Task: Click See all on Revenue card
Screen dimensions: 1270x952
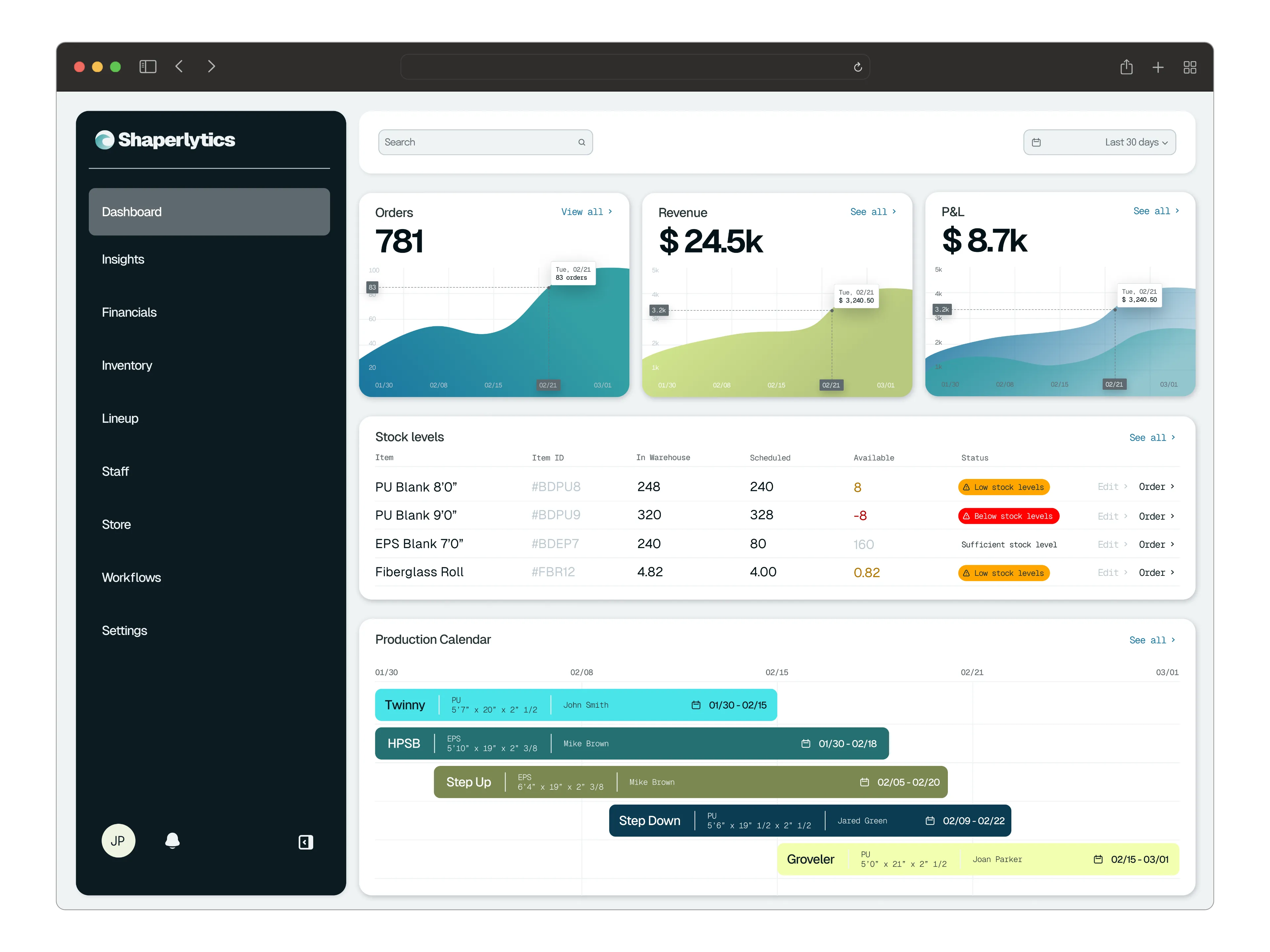Action: (873, 212)
